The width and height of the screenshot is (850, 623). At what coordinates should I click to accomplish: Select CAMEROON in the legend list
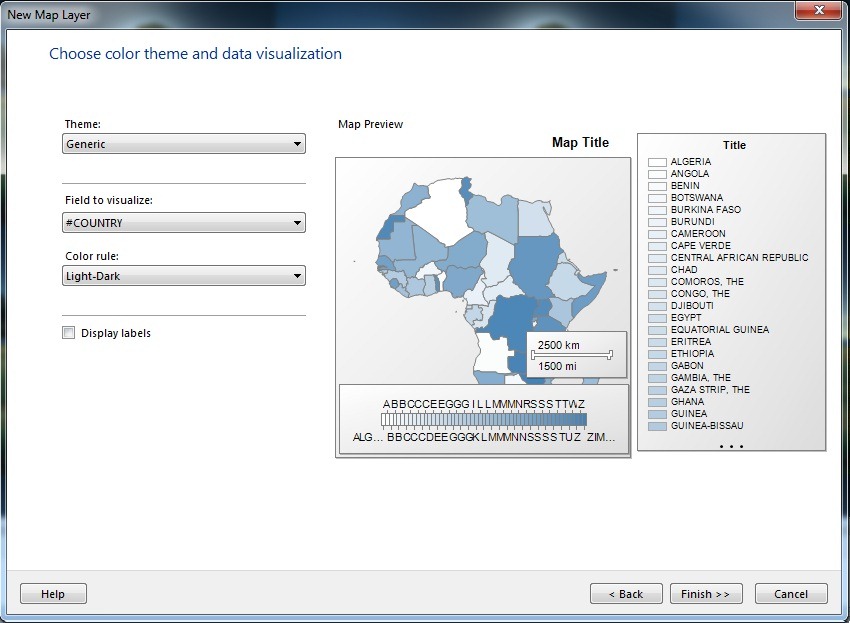[x=698, y=234]
